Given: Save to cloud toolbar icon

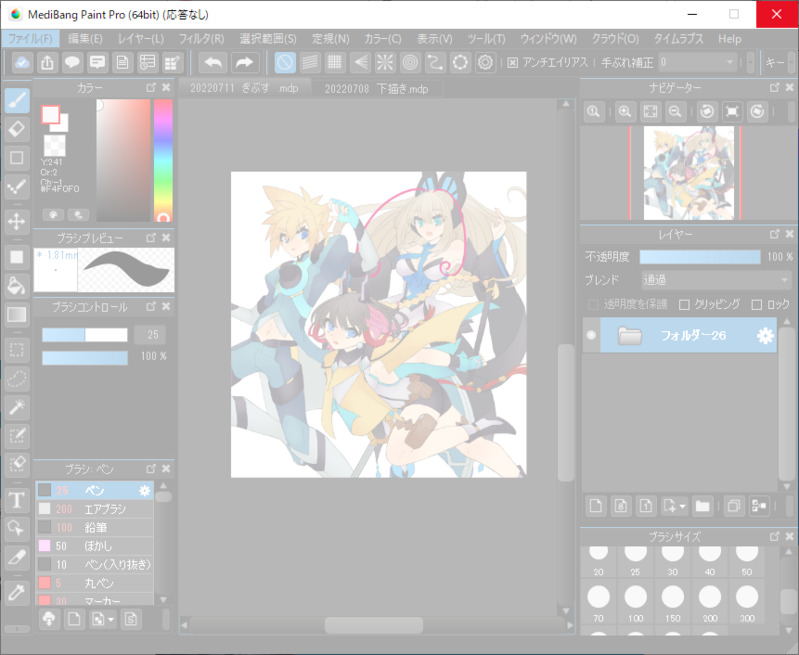Looking at the screenshot, I should pyautogui.click(x=22, y=62).
